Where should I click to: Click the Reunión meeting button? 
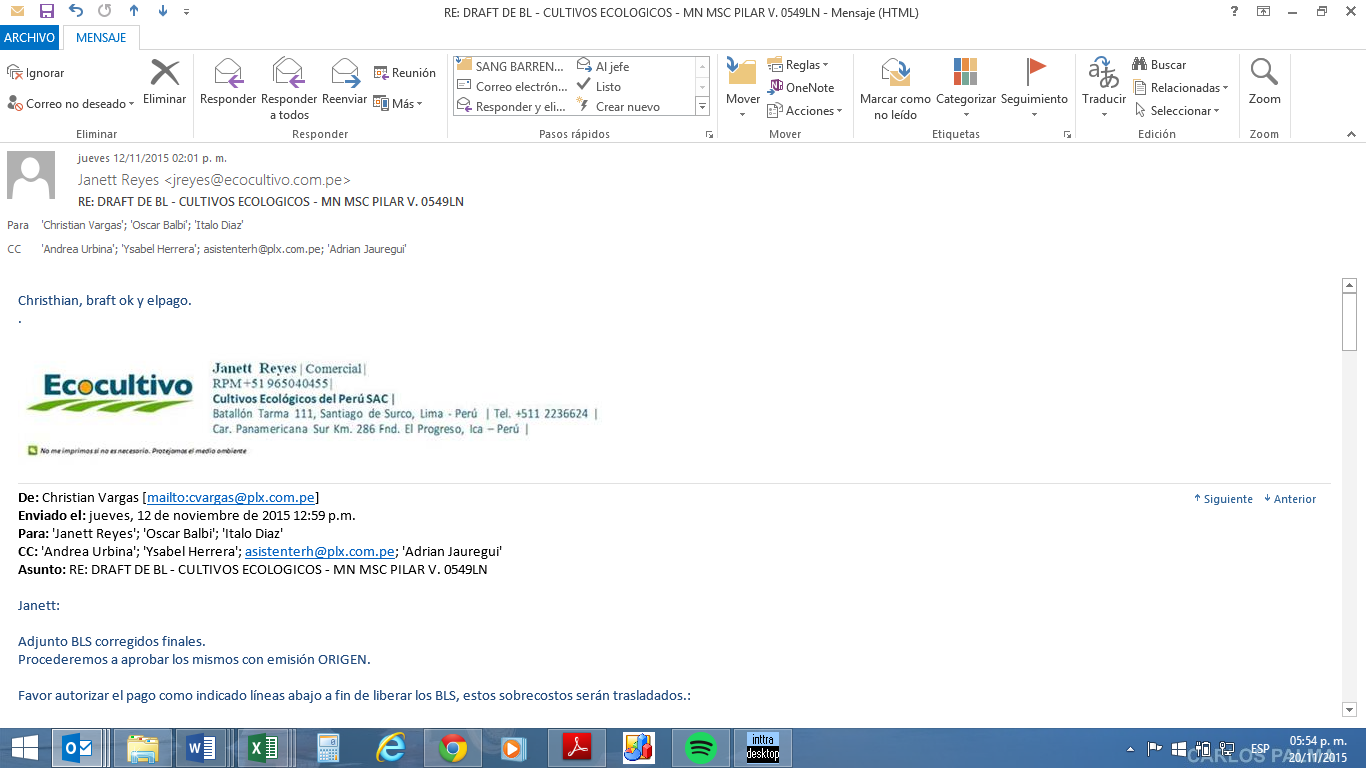pyautogui.click(x=404, y=73)
